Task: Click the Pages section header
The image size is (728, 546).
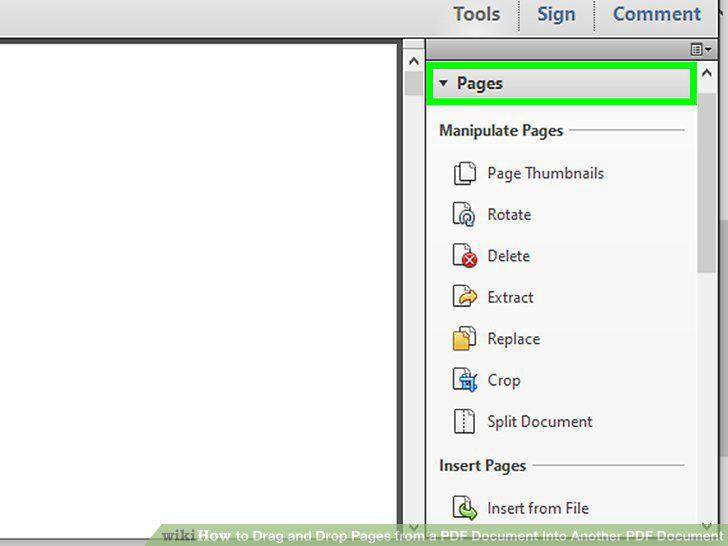Action: (x=561, y=84)
